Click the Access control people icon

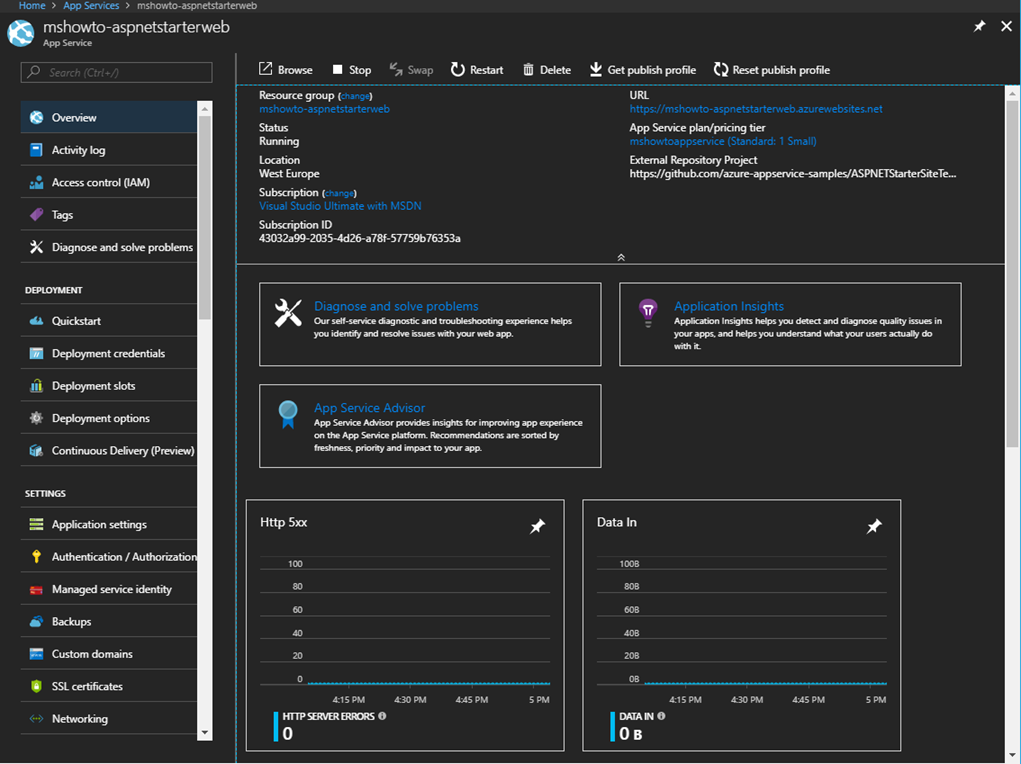36,182
